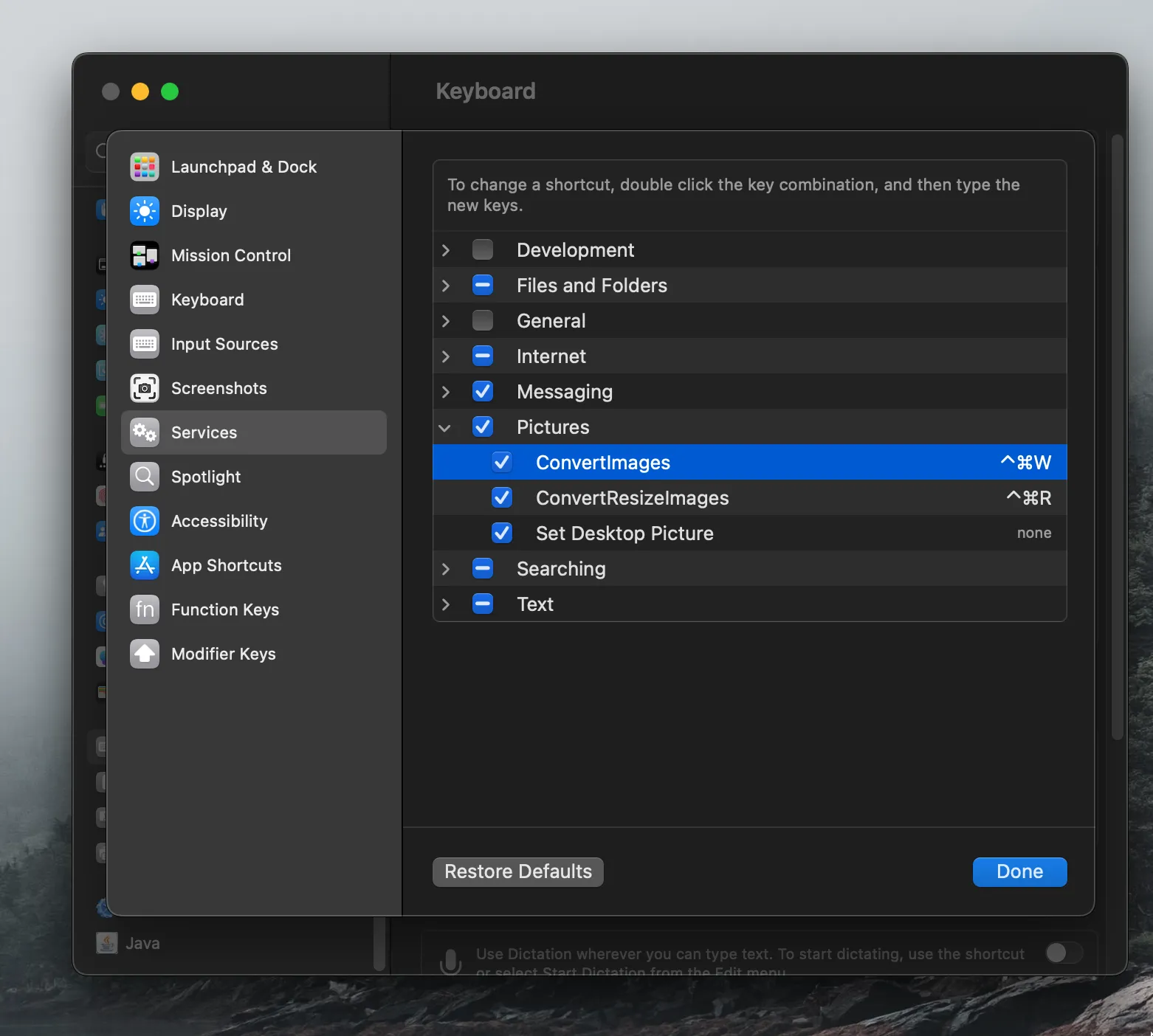Click the App Shortcuts icon
The height and width of the screenshot is (1036, 1153).
(145, 565)
